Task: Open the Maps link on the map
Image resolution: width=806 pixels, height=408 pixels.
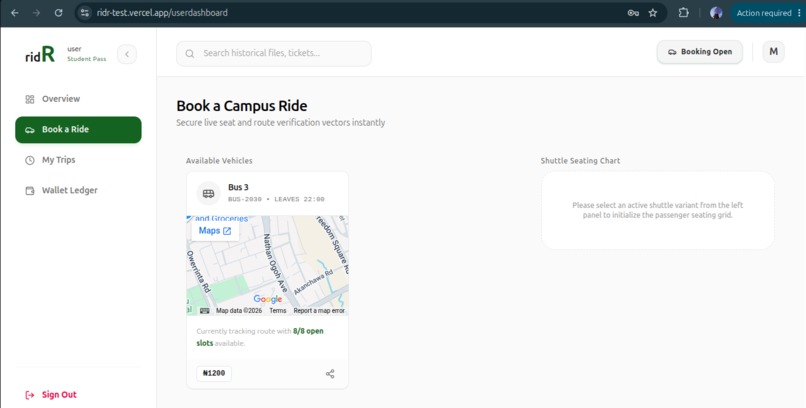Action: click(x=215, y=231)
